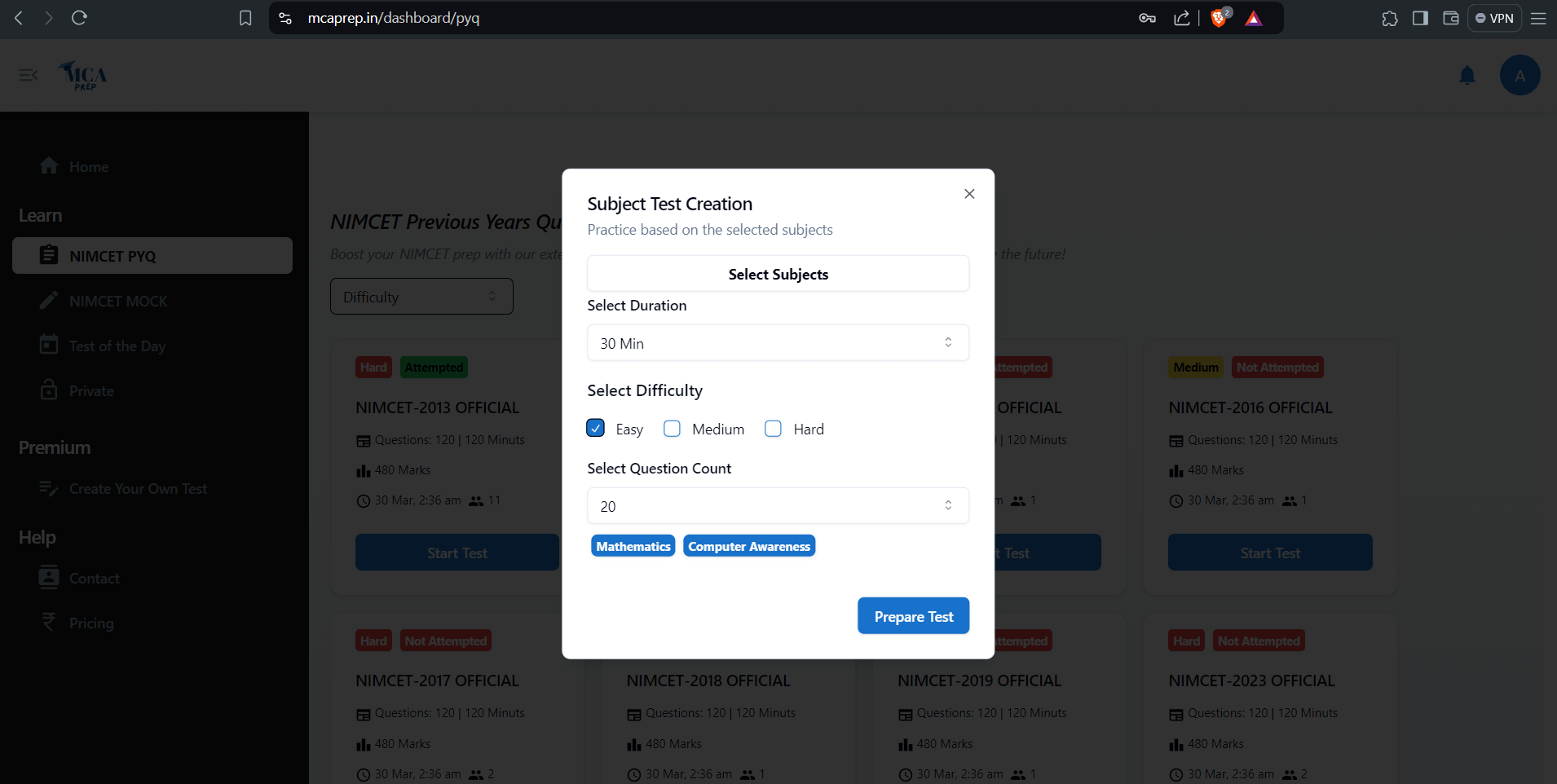Click the Prepare Test button
The width and height of the screenshot is (1557, 784).
pos(913,616)
